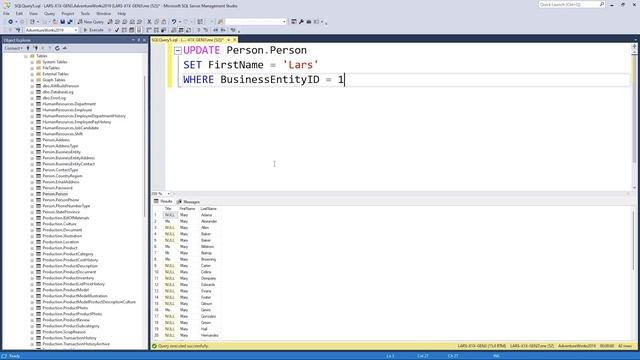Click the New Query toolbar button
Viewport: 640px width, 360px height.
[x=91, y=22]
